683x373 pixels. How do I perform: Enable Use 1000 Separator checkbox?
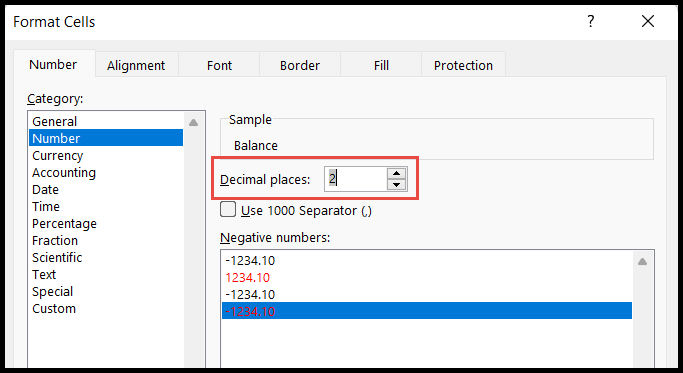point(228,209)
